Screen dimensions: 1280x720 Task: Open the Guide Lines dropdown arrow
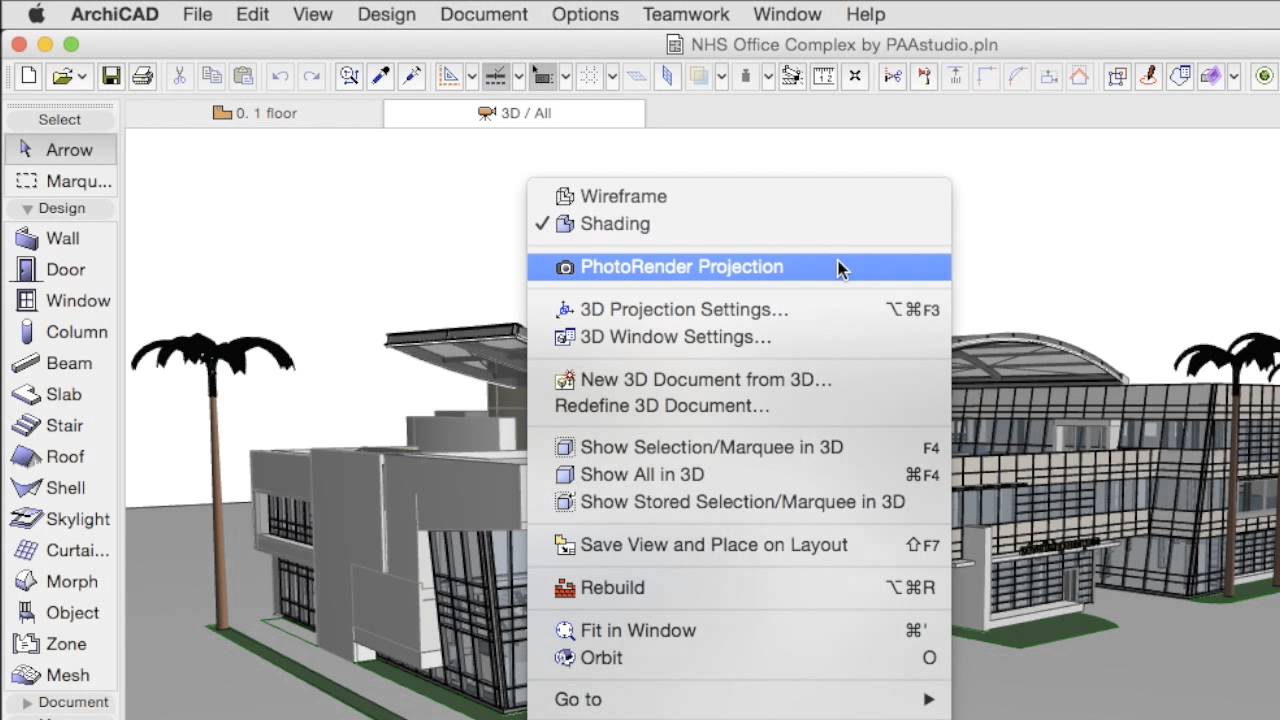[472, 76]
